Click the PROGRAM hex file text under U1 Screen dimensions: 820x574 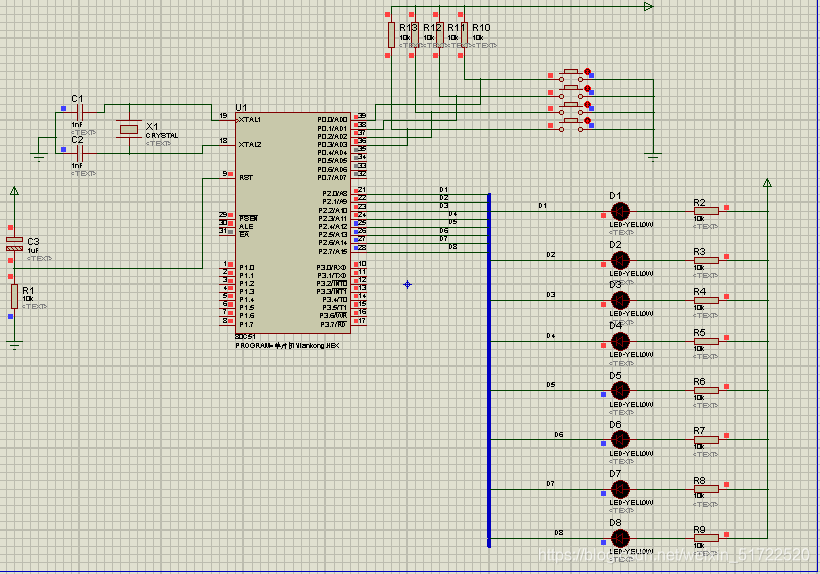pos(287,346)
